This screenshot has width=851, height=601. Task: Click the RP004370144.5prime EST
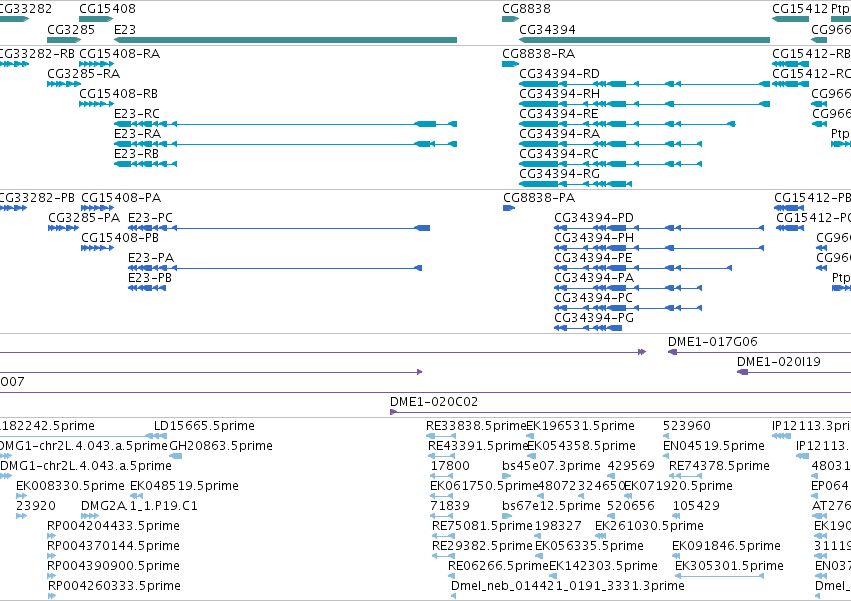click(x=52, y=556)
